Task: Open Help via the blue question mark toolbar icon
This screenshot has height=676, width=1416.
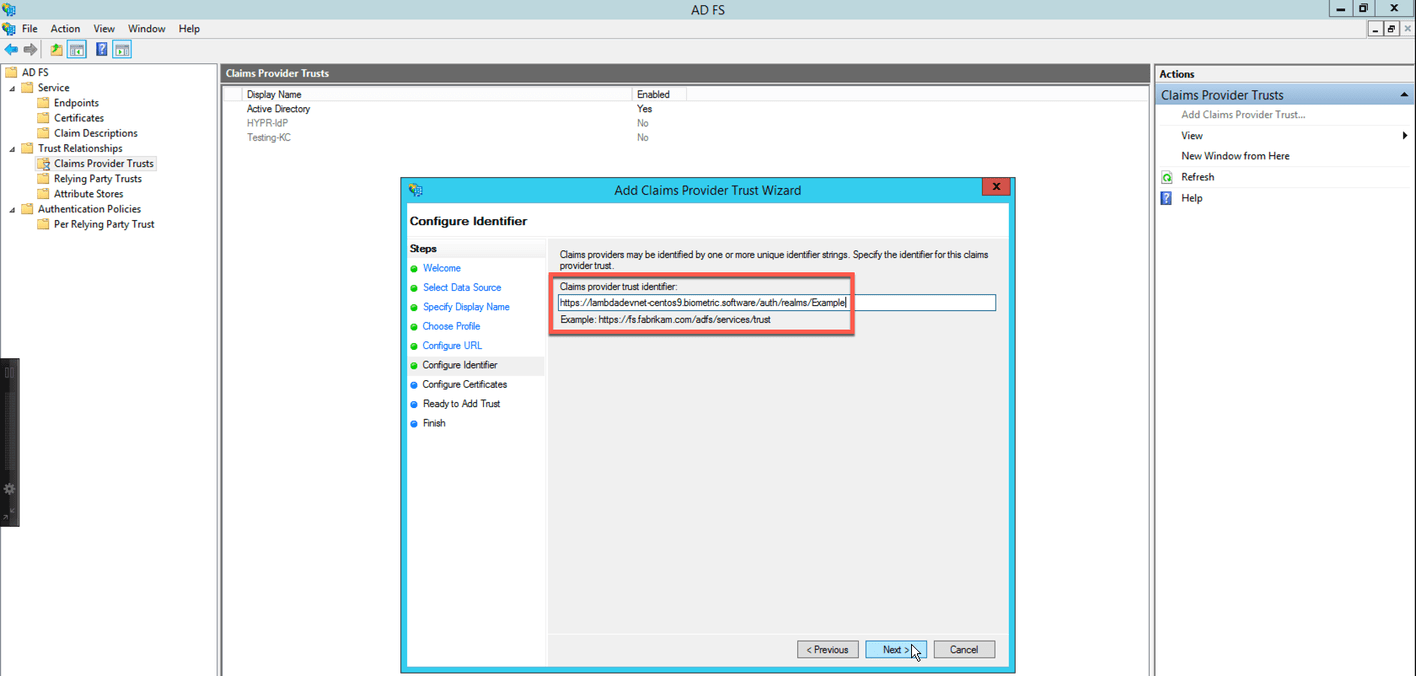Action: [101, 49]
